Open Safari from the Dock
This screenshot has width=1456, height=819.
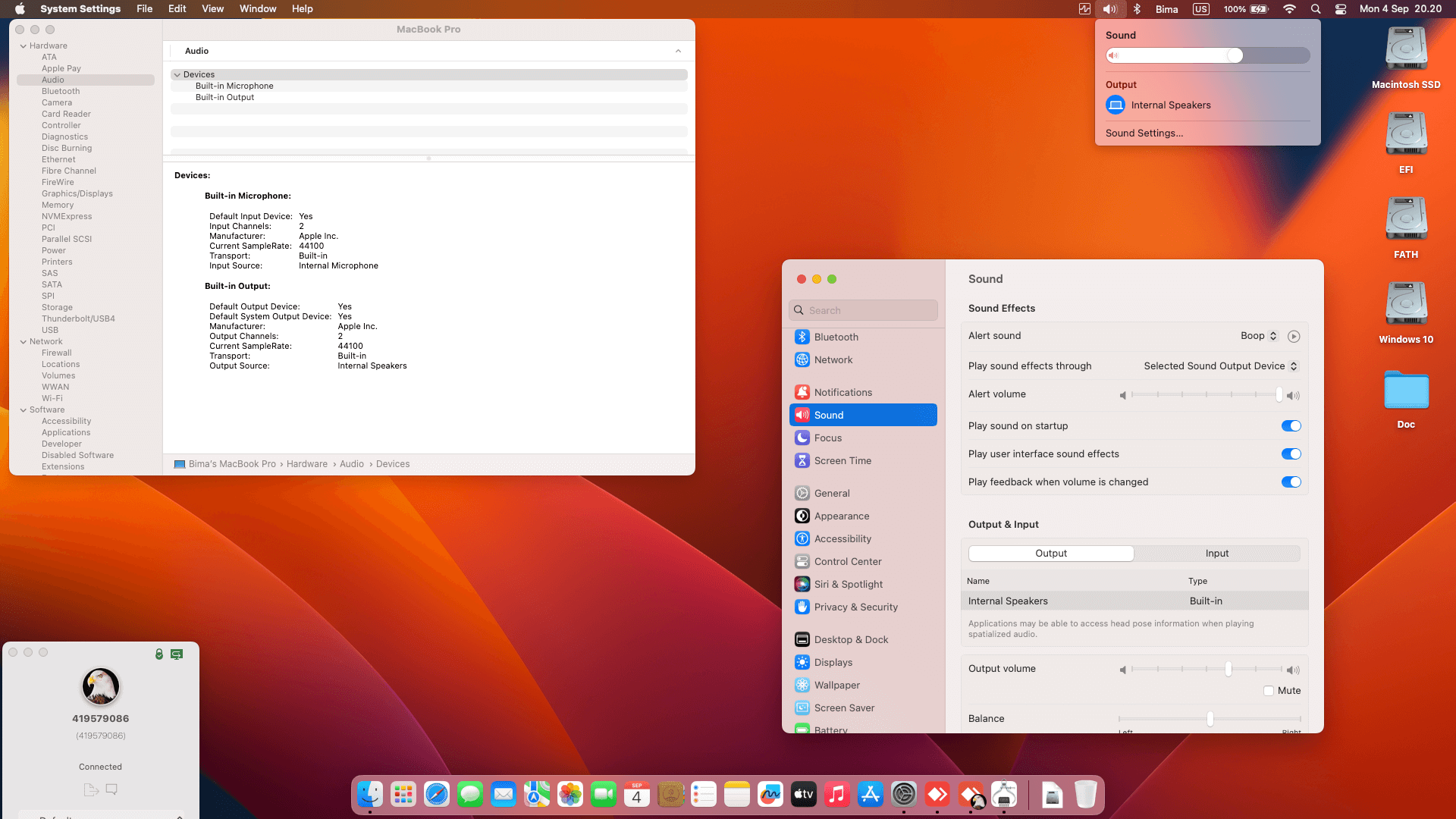coord(436,794)
